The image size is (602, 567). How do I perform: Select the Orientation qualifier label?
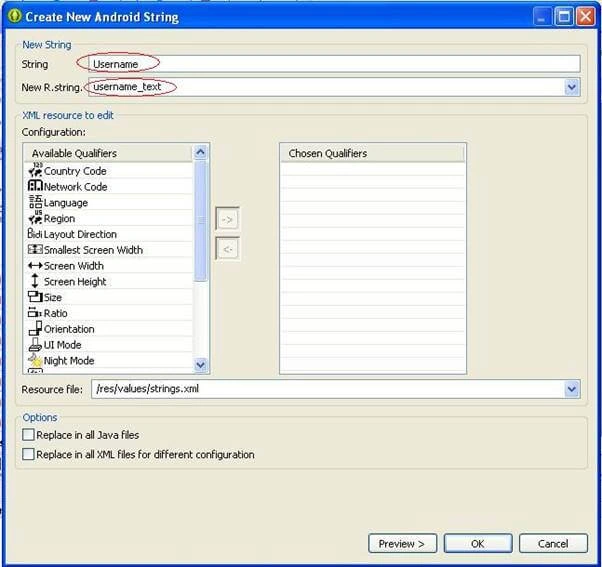click(69, 329)
